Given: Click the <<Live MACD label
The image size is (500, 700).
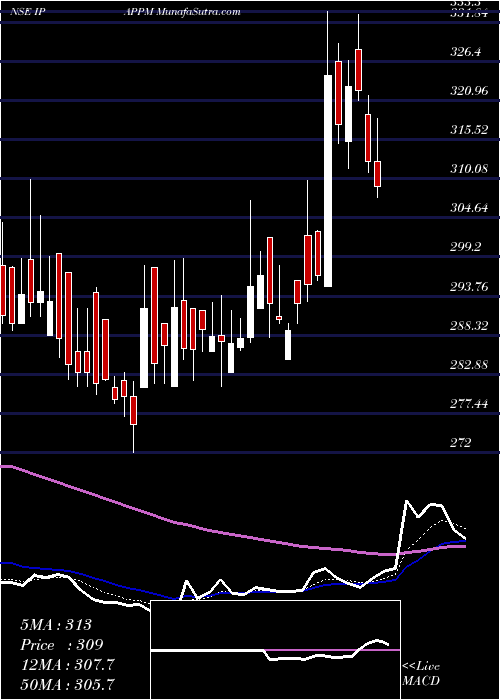Looking at the screenshot, I should point(421,674).
